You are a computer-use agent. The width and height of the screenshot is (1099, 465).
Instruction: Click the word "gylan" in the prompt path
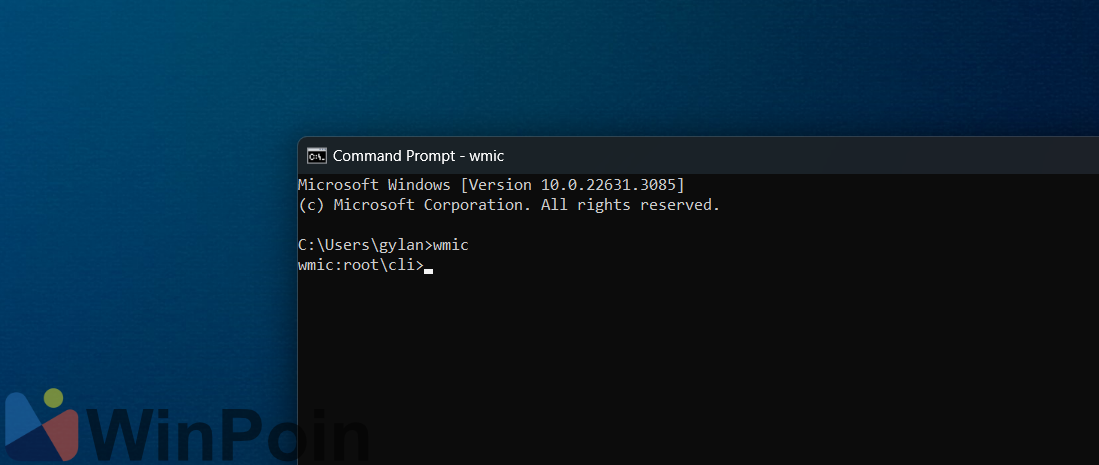[404, 245]
